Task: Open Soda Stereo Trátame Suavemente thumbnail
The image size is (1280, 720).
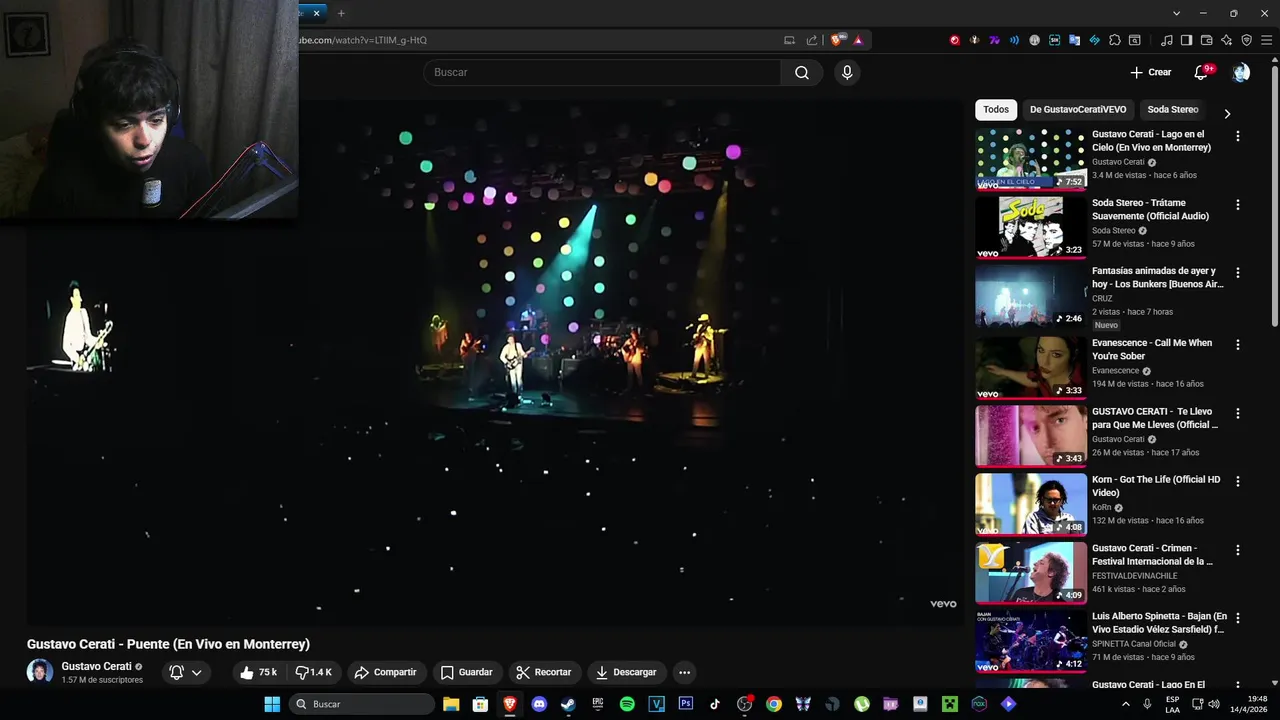Action: coord(1031,227)
